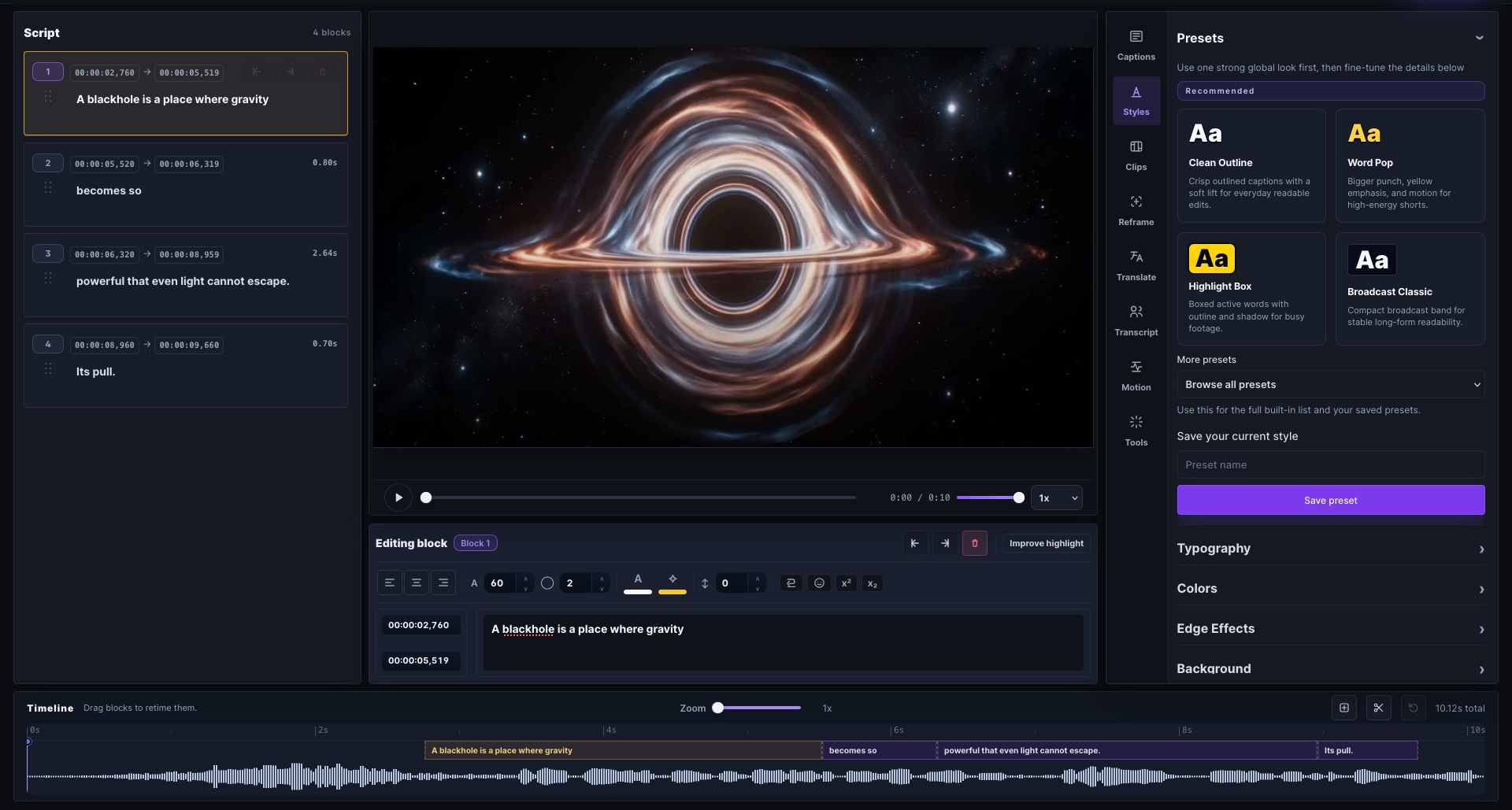The width and height of the screenshot is (1512, 810).
Task: Adjust the volume slider beside time display
Action: pos(990,497)
